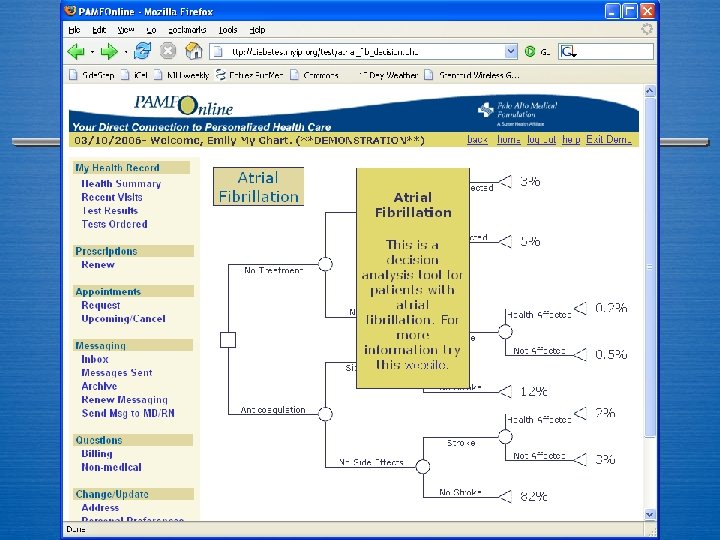The width and height of the screenshot is (720, 540).
Task: Open Recent Visits in sidebar
Action: pyautogui.click(x=112, y=197)
